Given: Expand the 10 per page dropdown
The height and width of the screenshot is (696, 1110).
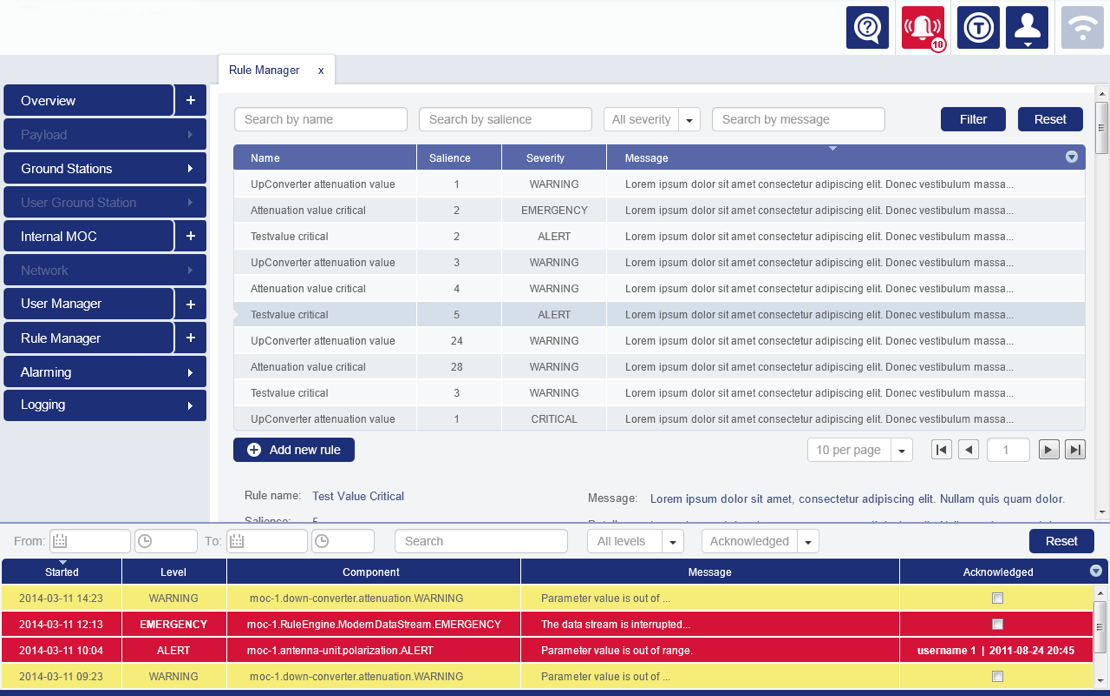Looking at the screenshot, I should (902, 451).
